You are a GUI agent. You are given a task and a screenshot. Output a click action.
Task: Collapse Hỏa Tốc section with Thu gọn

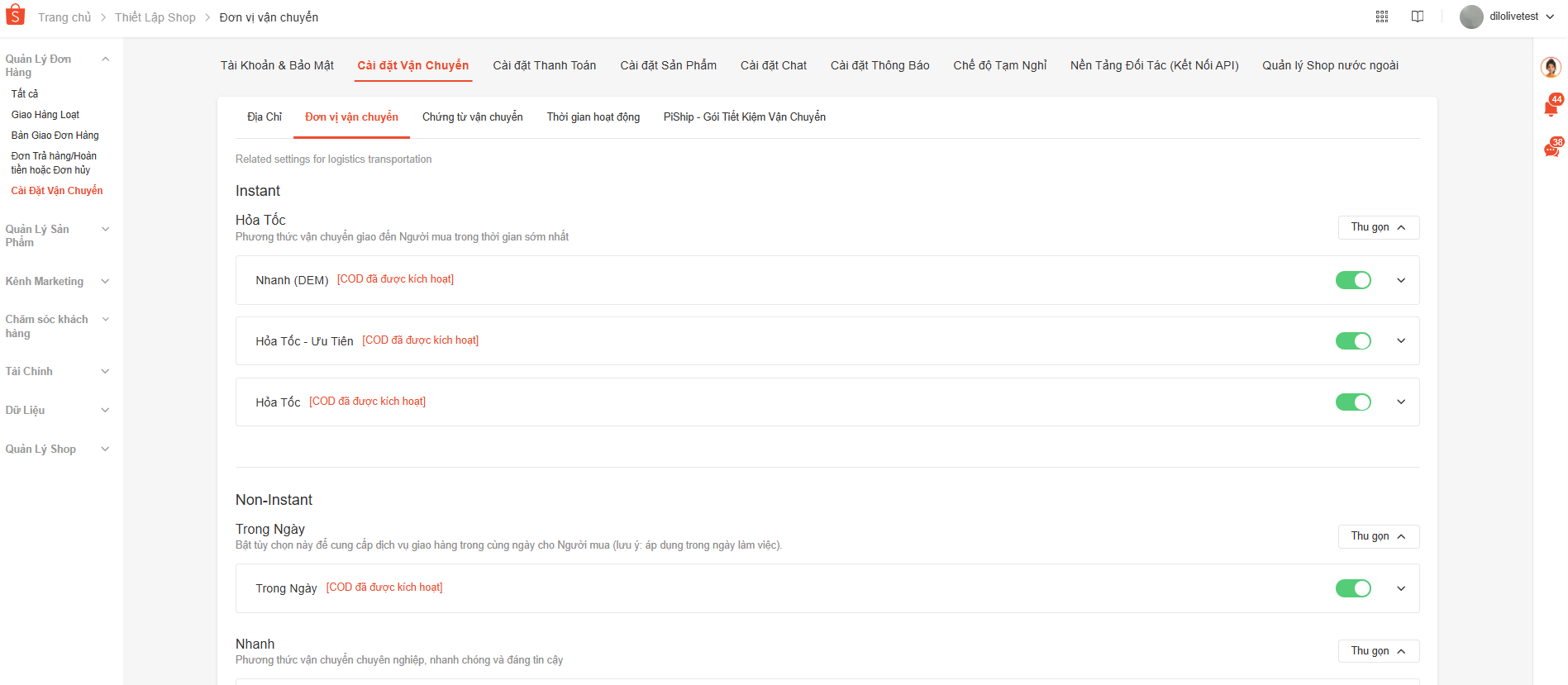point(1379,227)
